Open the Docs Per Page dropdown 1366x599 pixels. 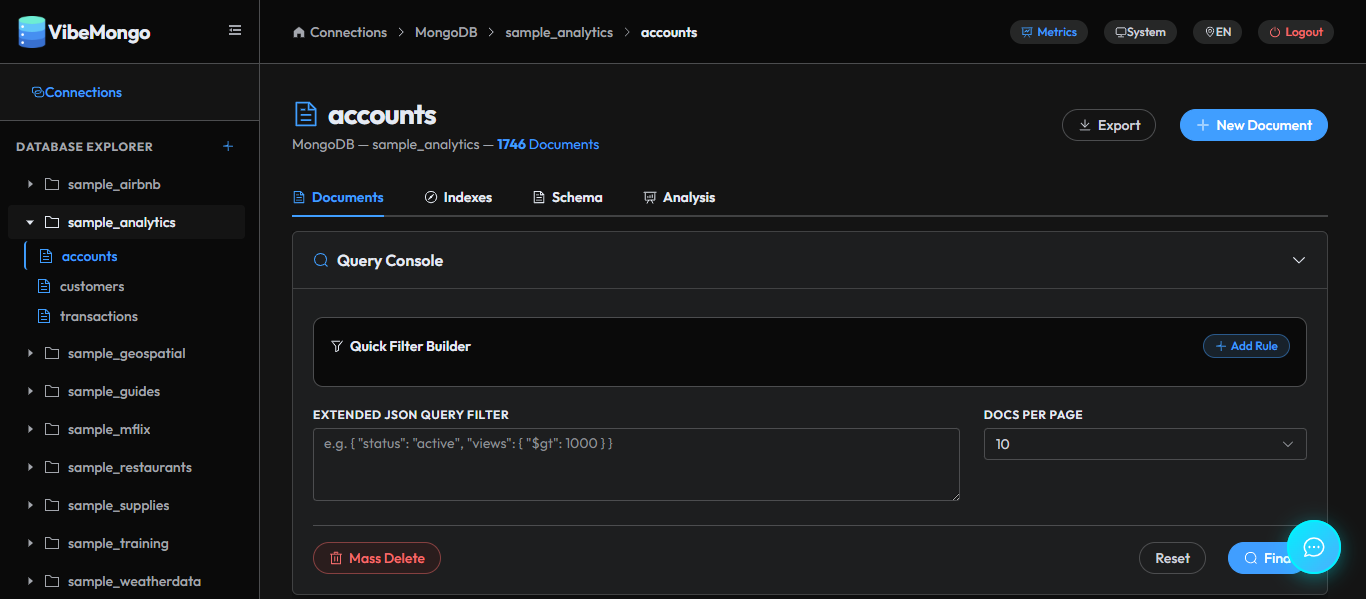tap(1145, 444)
